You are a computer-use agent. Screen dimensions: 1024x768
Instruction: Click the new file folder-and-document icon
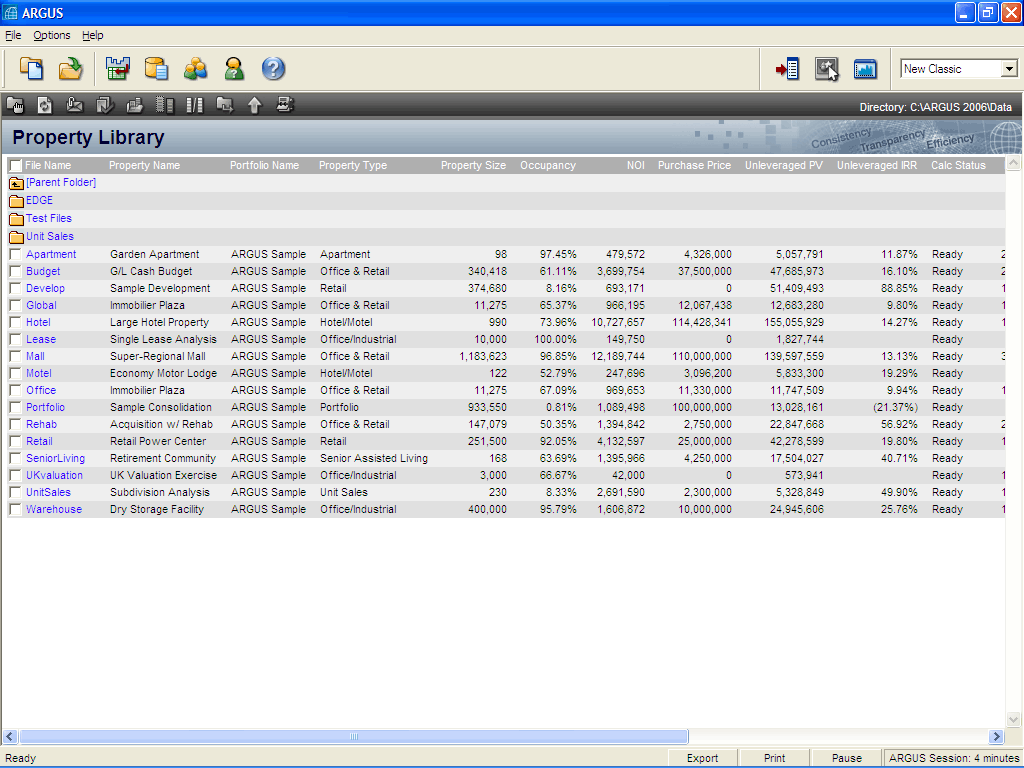point(31,69)
